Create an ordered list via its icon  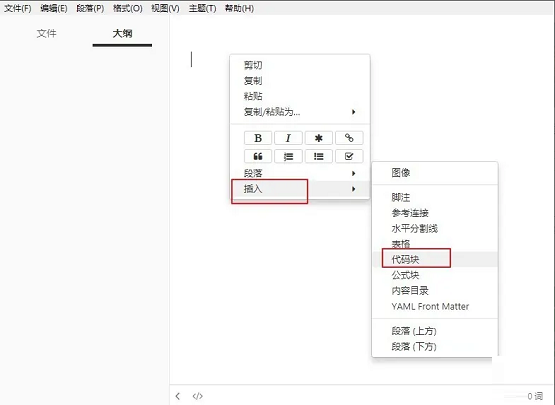[x=288, y=156]
